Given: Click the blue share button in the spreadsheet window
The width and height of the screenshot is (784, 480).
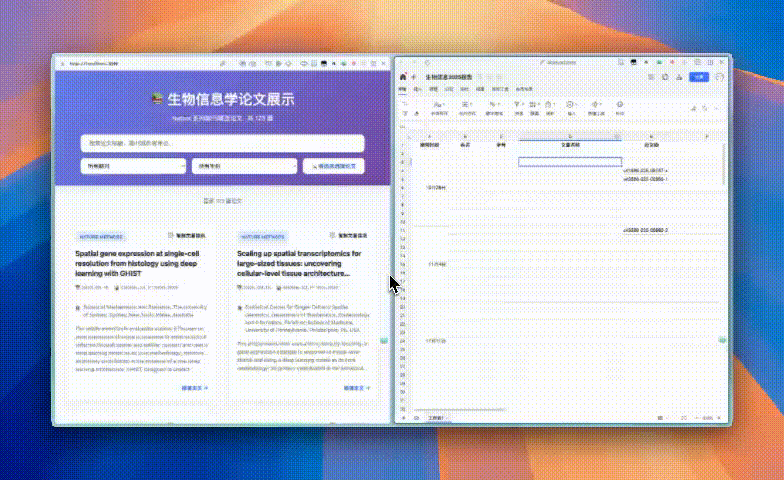Looking at the screenshot, I should tap(699, 77).
